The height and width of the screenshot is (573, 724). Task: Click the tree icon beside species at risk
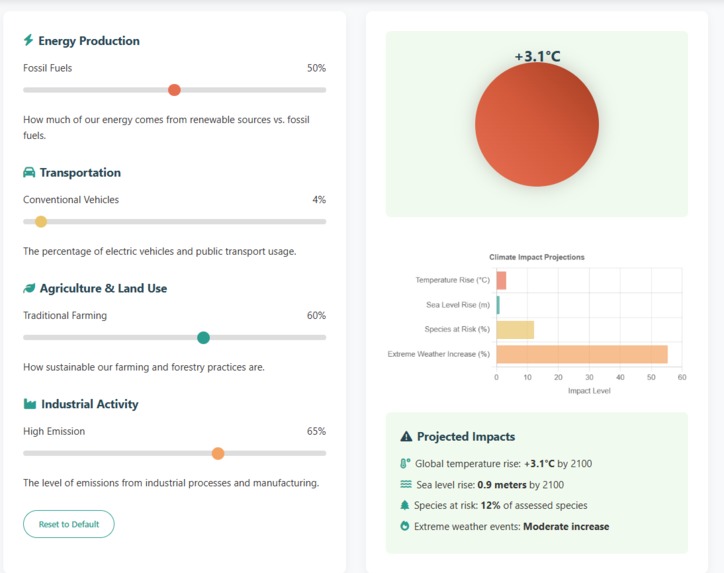(x=404, y=505)
